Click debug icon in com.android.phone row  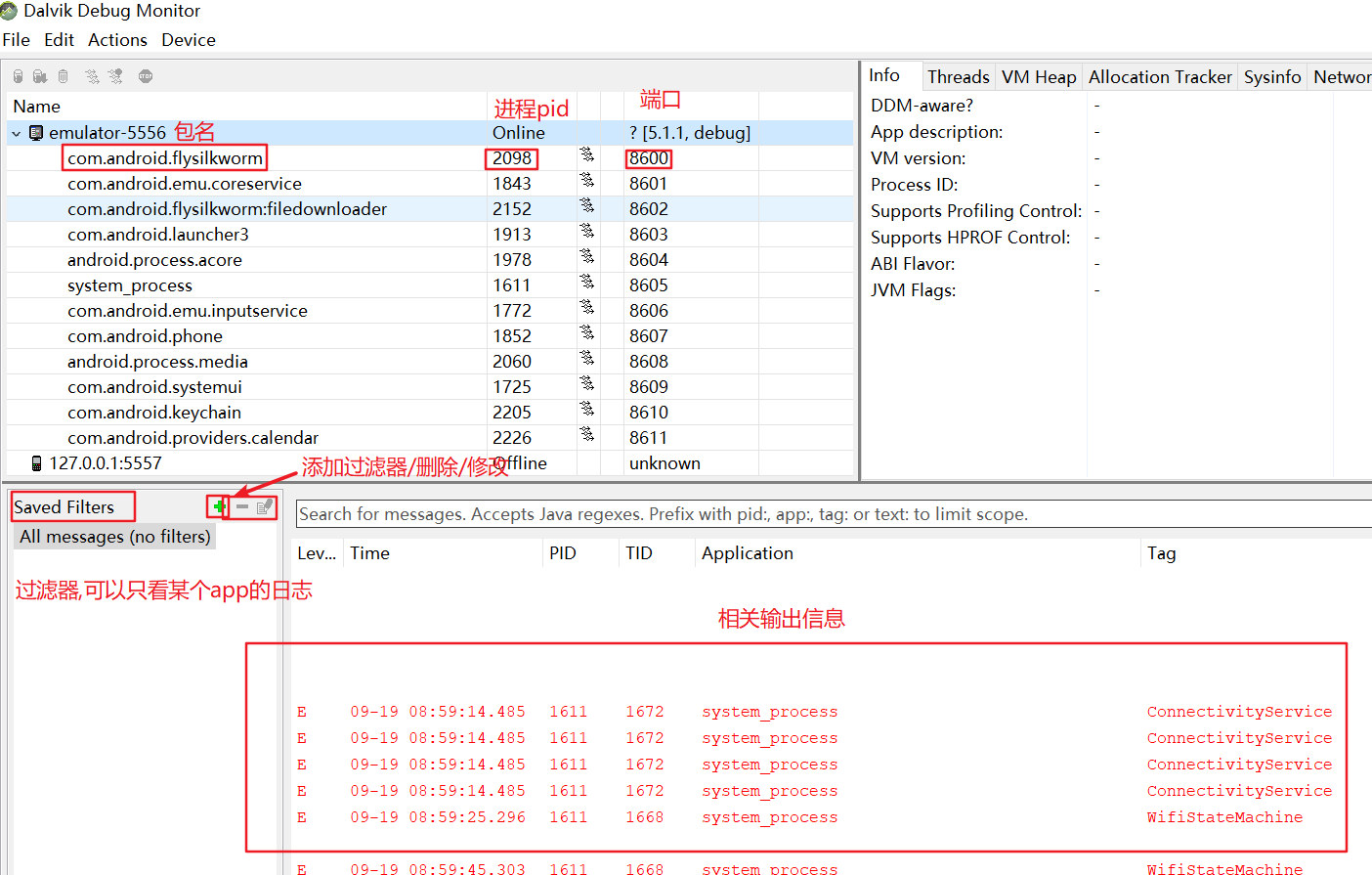pyautogui.click(x=586, y=332)
